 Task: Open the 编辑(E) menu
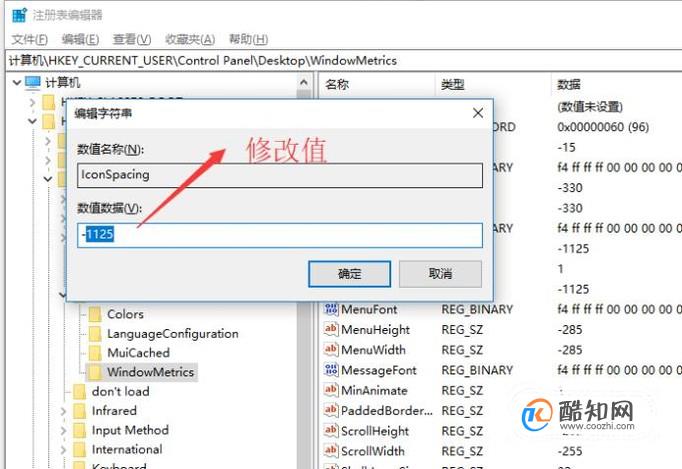[x=80, y=39]
